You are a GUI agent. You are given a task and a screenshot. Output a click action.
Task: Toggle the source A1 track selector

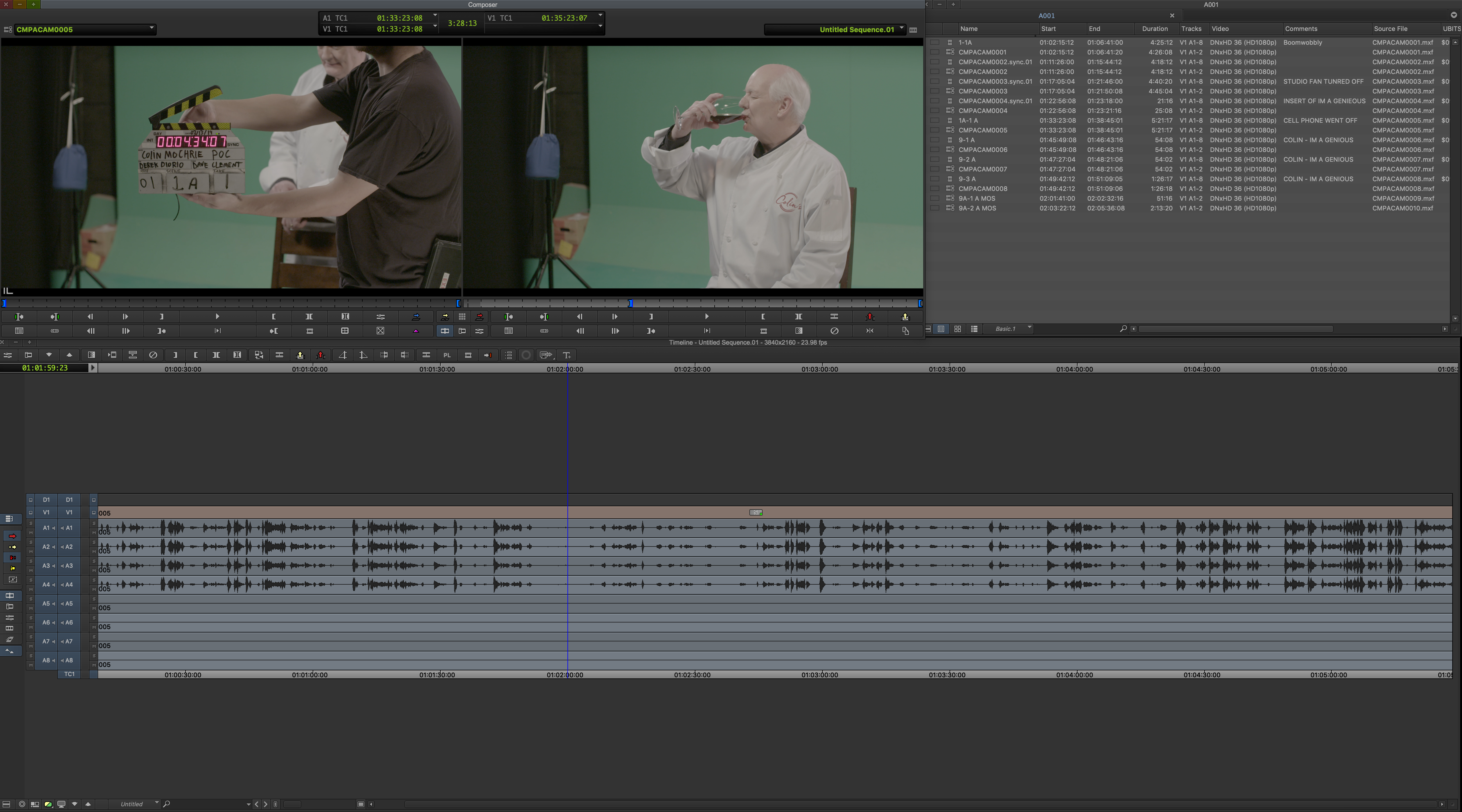(46, 528)
